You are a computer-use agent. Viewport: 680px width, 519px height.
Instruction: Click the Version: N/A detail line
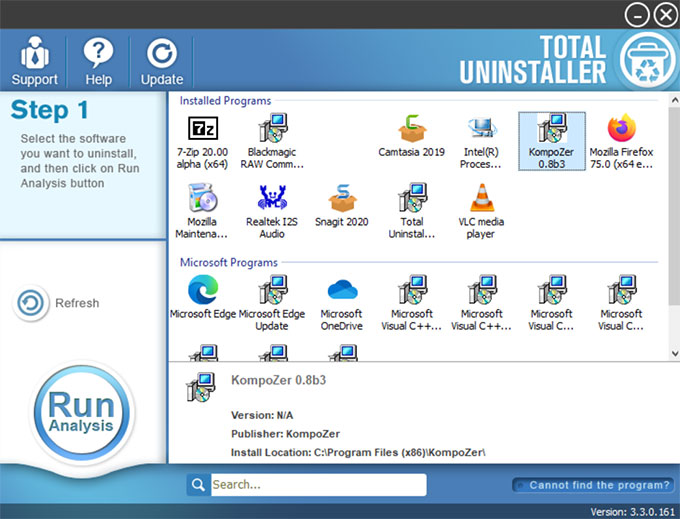pos(262,415)
